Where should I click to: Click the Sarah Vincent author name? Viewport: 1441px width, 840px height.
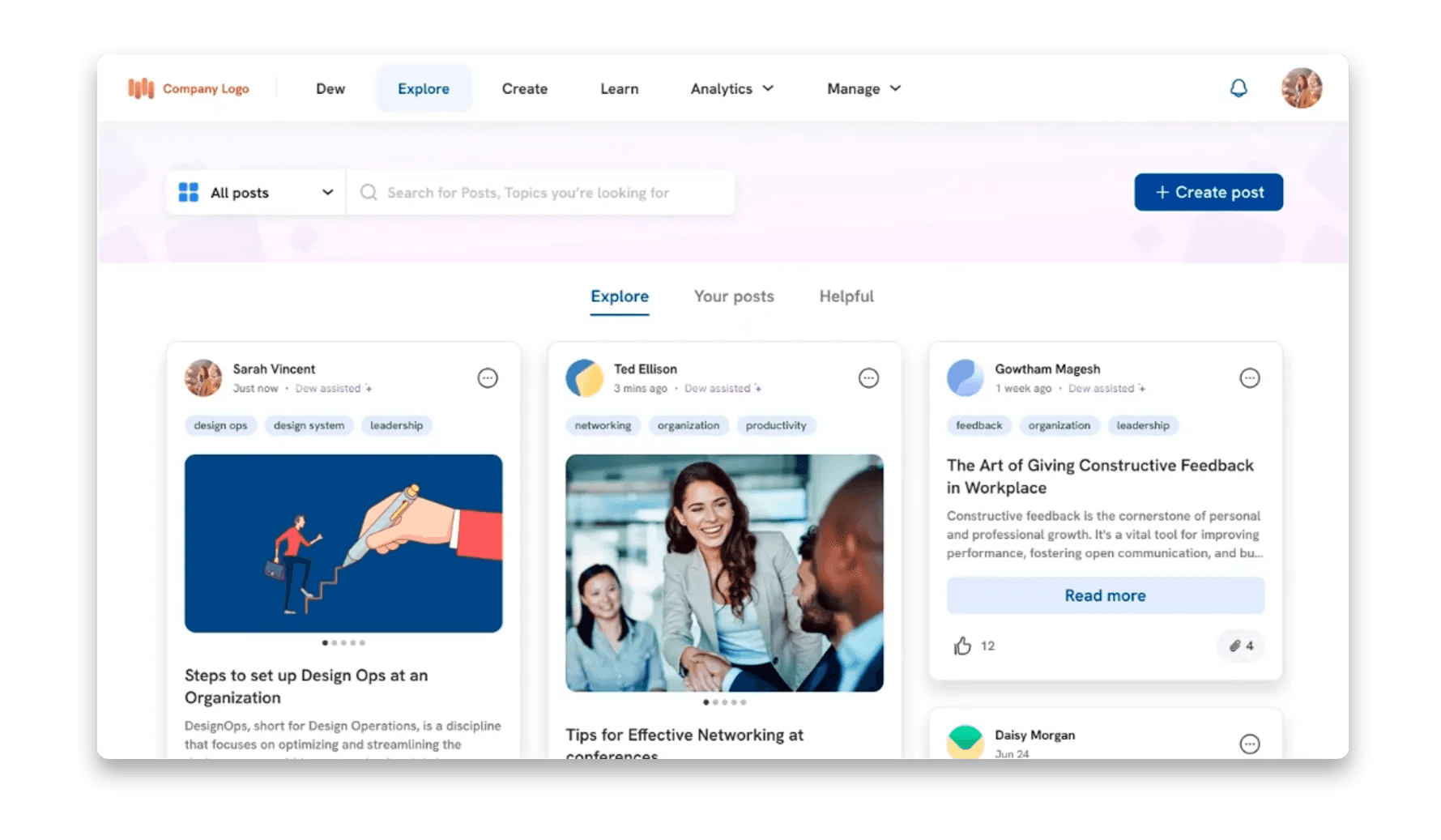[274, 369]
